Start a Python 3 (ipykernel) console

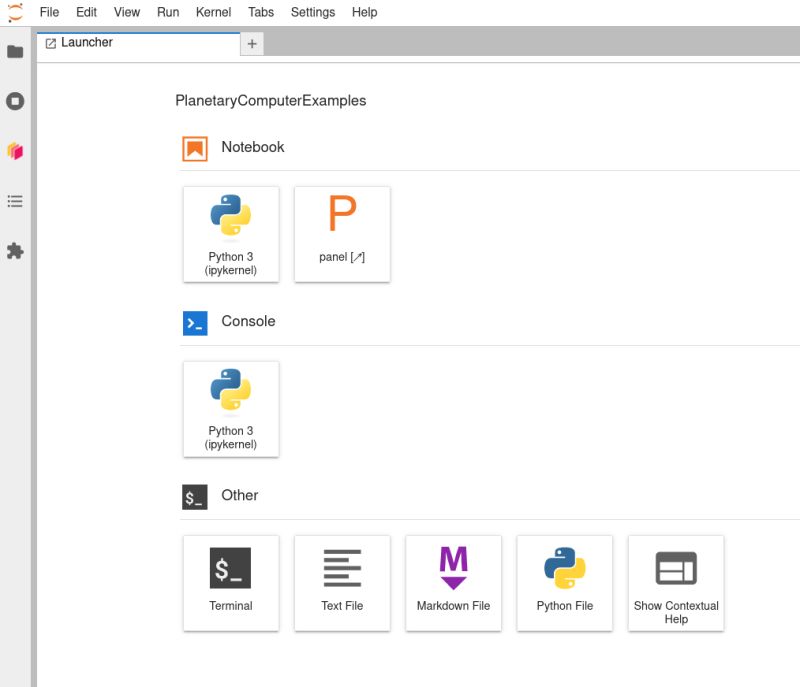pos(231,408)
